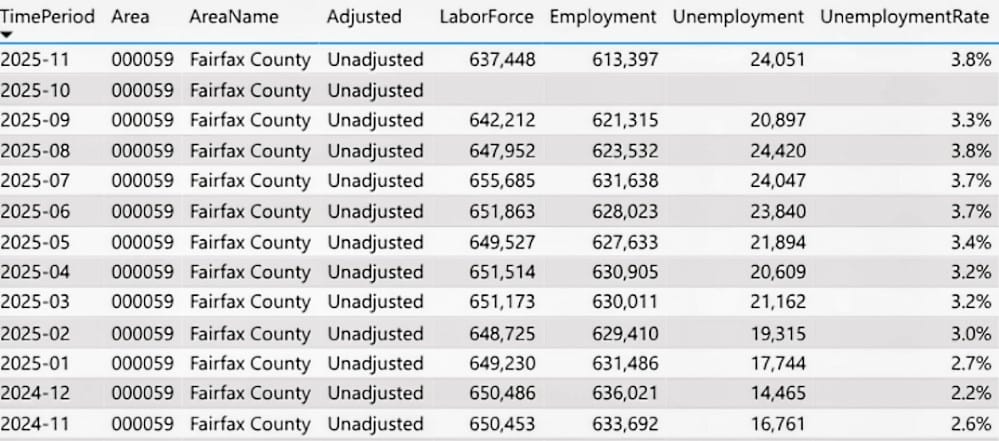Select the 3.7% rate in the 2025-06 row

971,212
